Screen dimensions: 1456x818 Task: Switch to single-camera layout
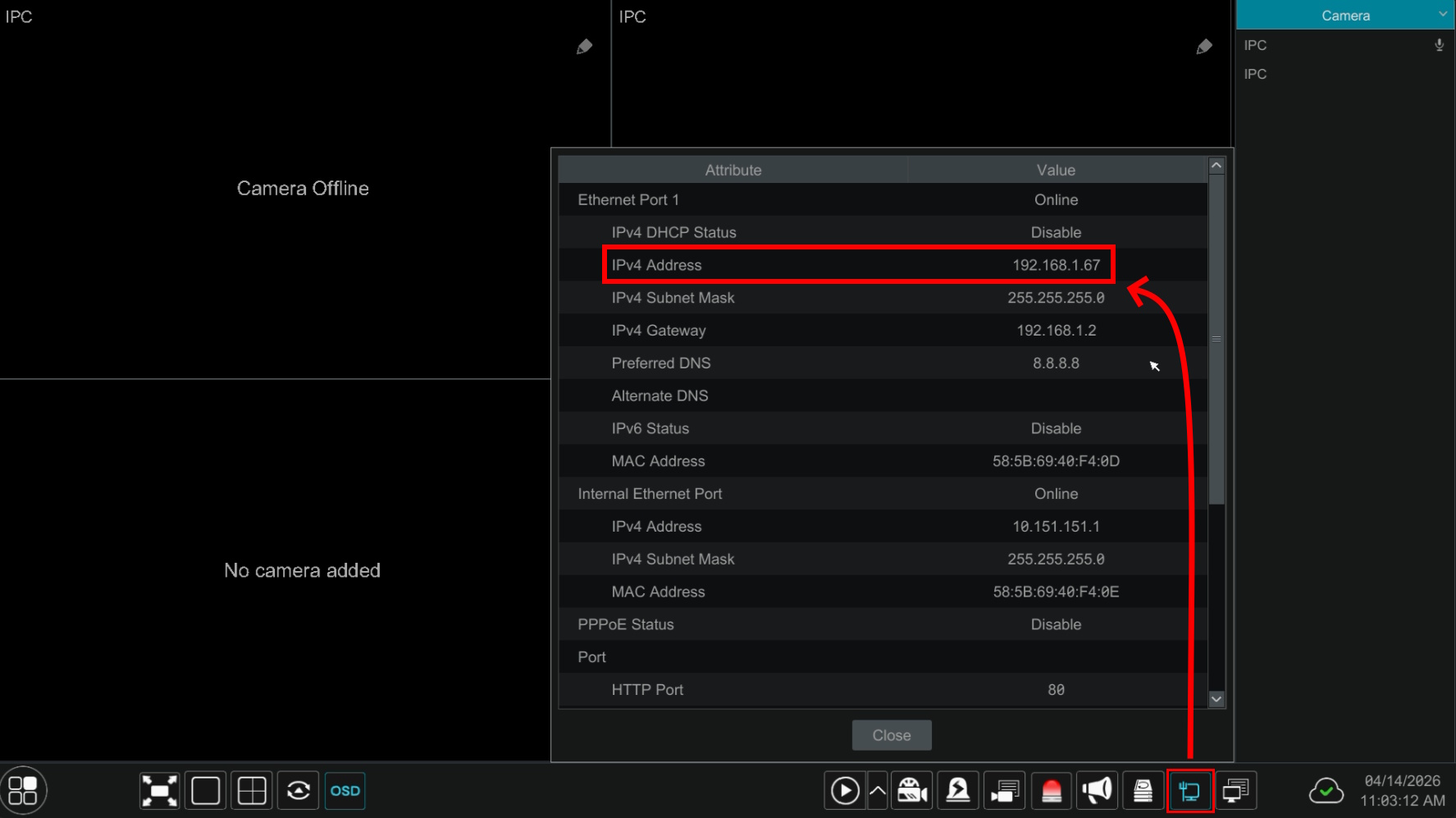[205, 791]
